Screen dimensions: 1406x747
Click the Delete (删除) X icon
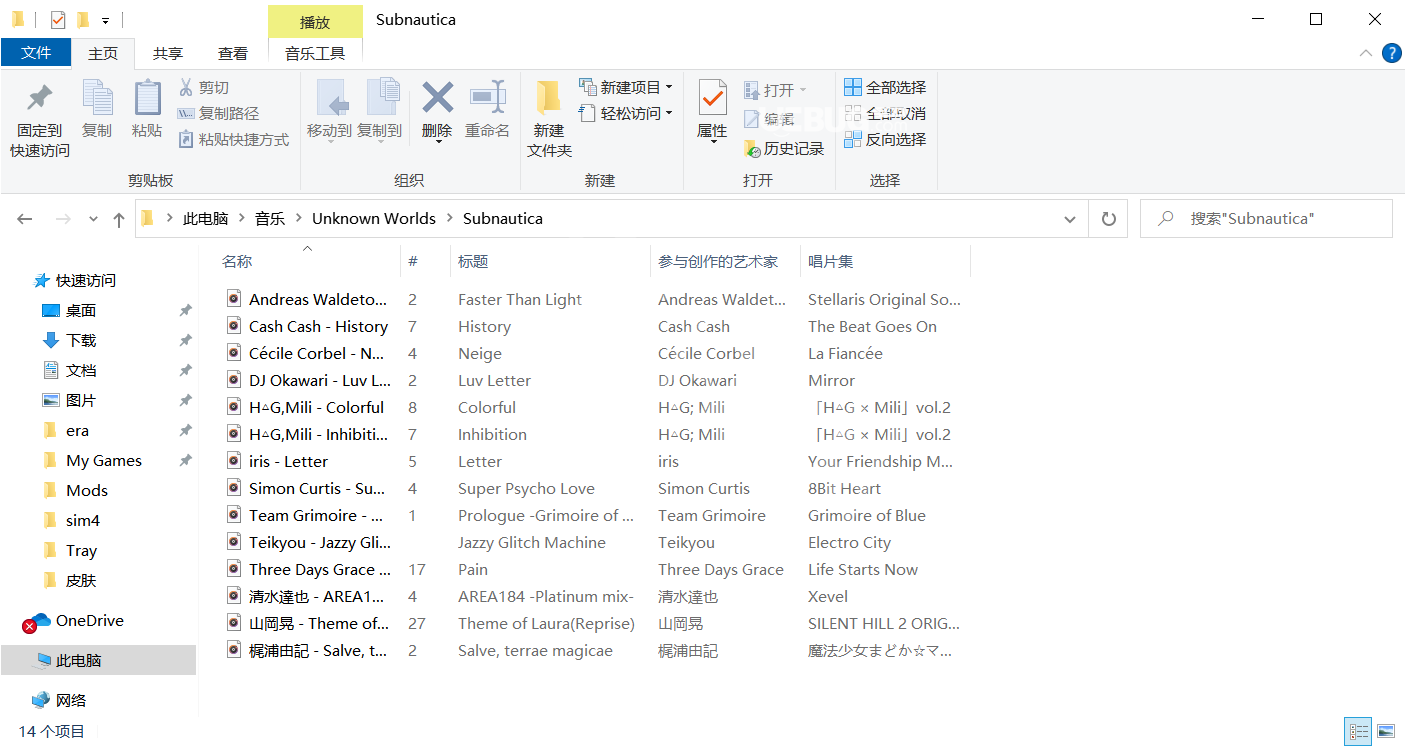[437, 98]
